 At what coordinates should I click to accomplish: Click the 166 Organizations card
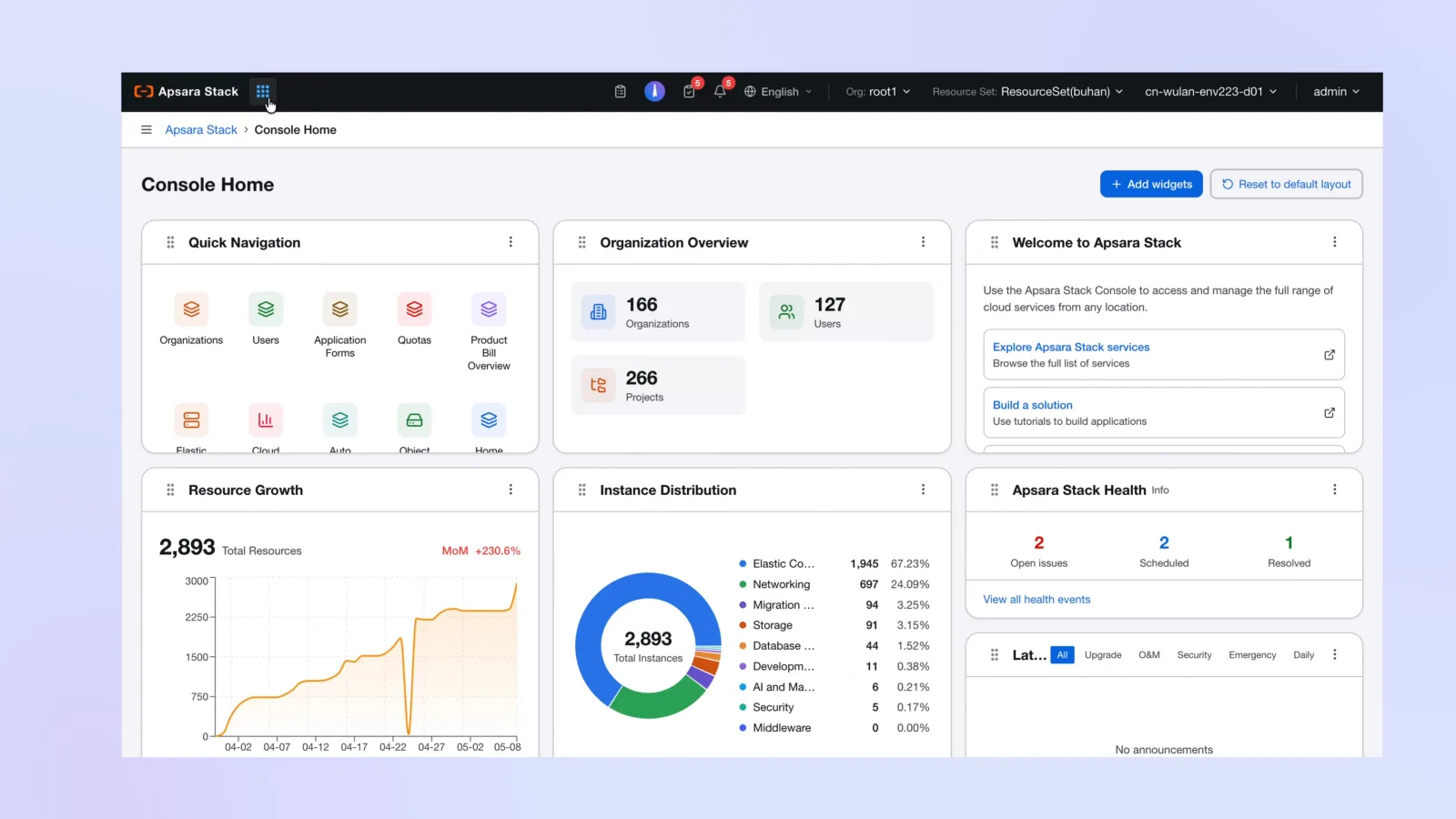658,312
